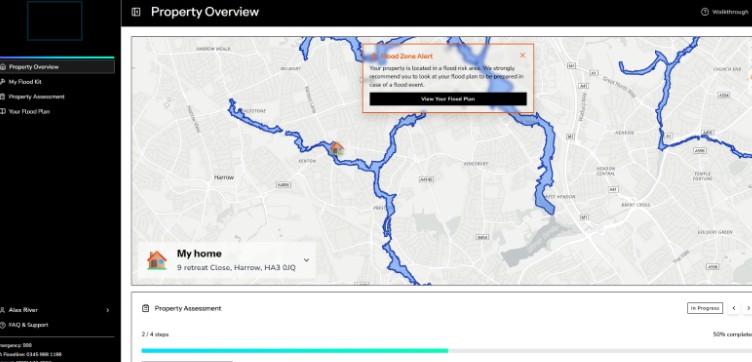Click the 50% complete label

click(x=732, y=334)
